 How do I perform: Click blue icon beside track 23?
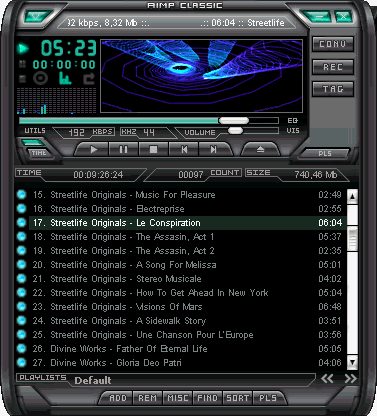click(21, 306)
